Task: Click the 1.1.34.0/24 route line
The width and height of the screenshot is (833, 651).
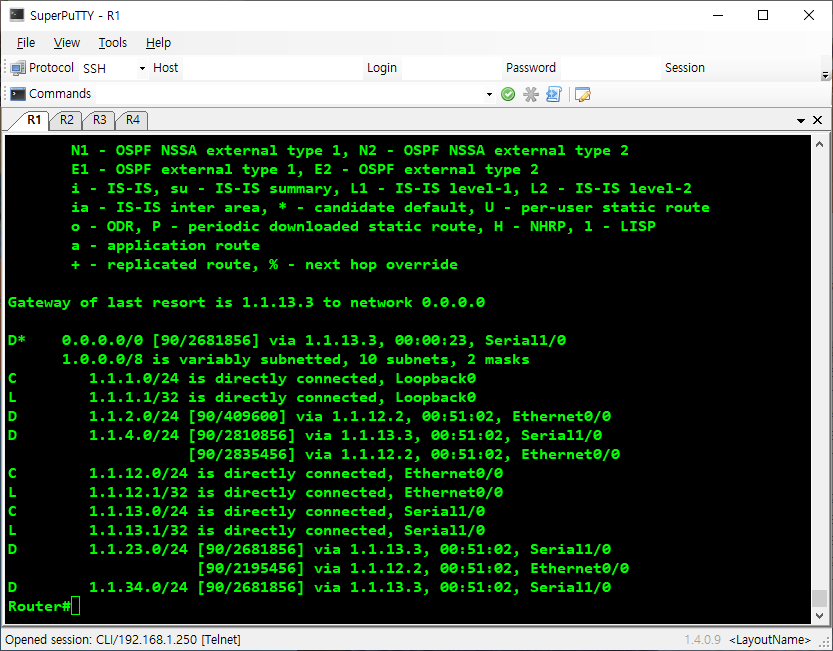Action: click(x=309, y=587)
